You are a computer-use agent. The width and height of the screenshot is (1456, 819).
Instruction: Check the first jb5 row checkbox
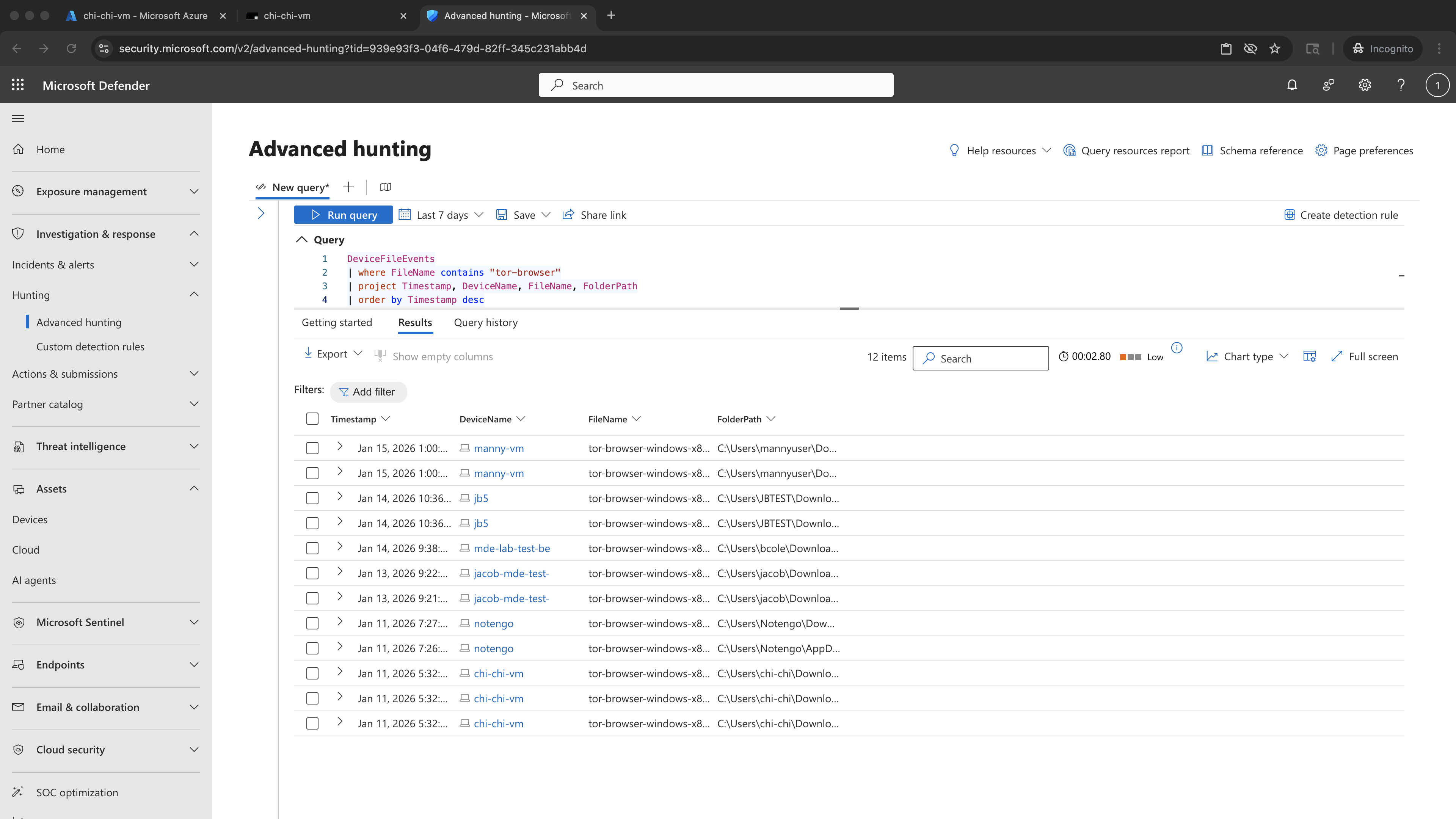click(x=312, y=499)
